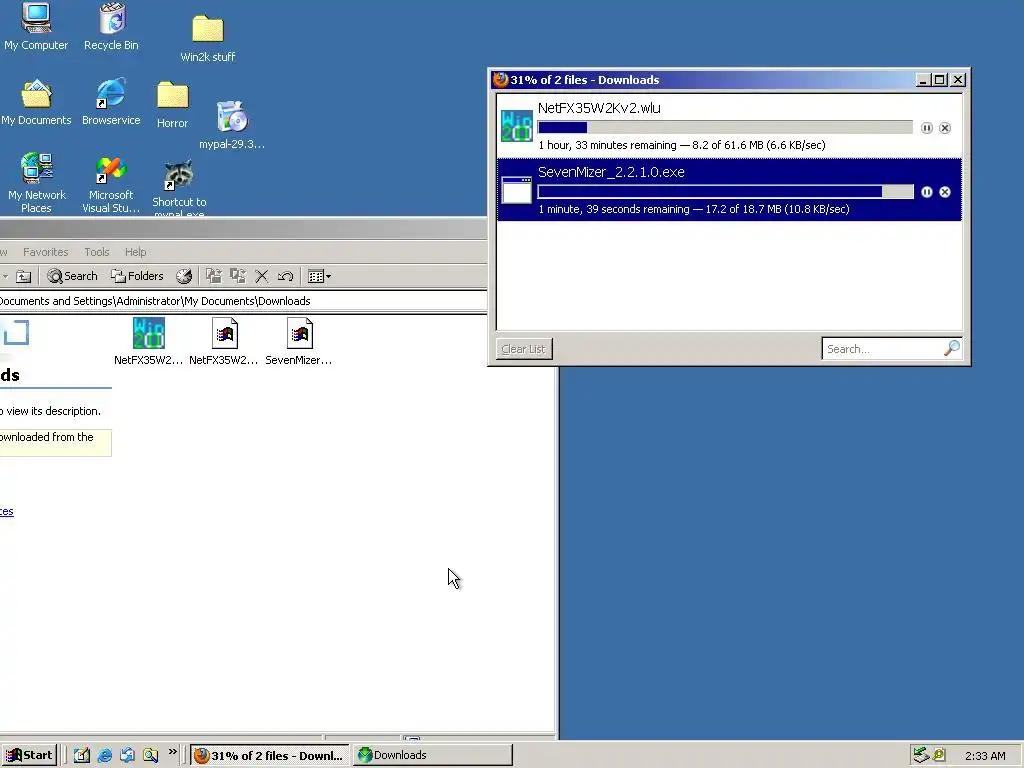Click the History button in Explorer toolbar
The image size is (1024, 768).
pos(184,276)
